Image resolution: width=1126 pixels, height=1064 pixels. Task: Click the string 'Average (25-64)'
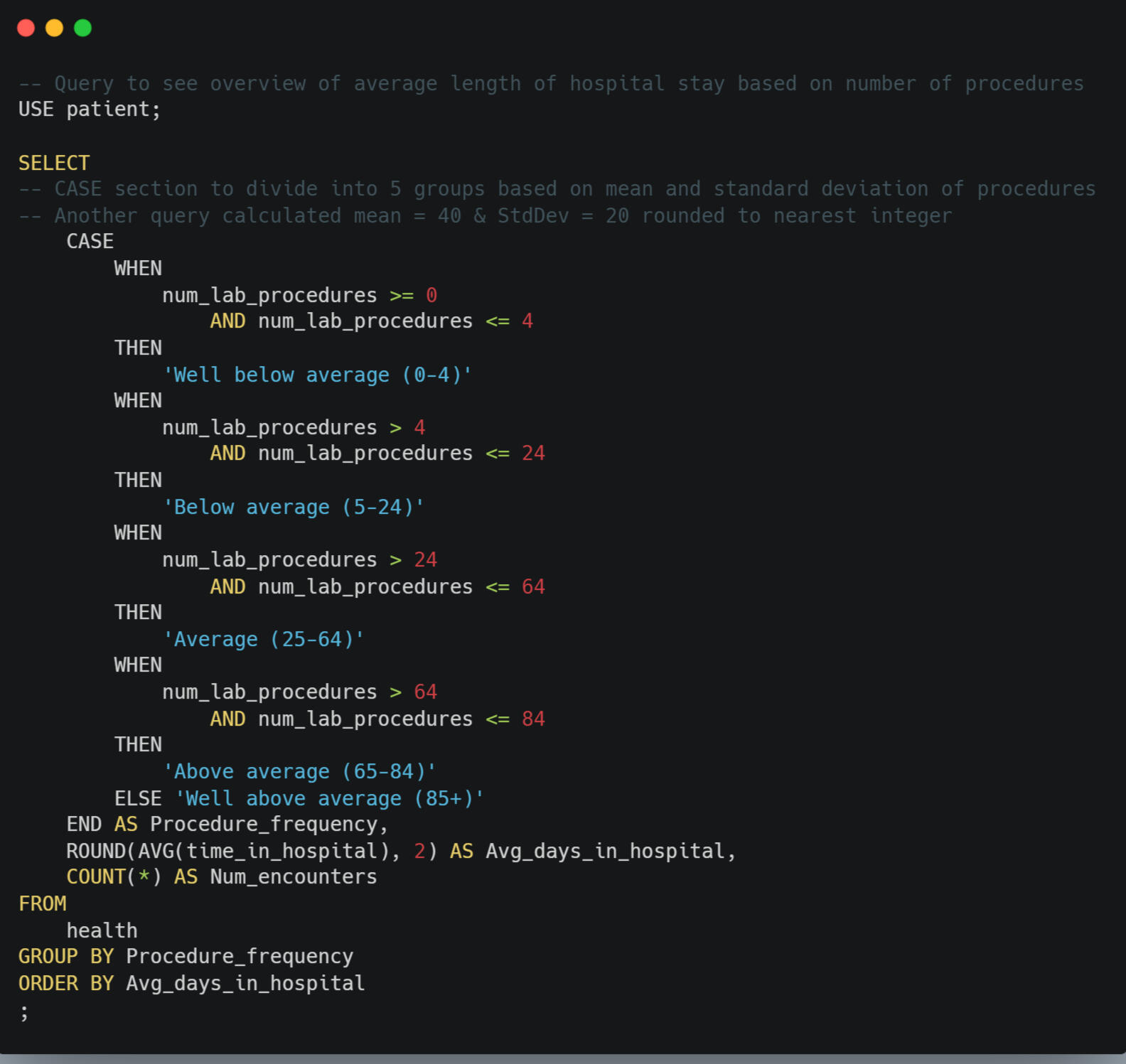(x=264, y=639)
